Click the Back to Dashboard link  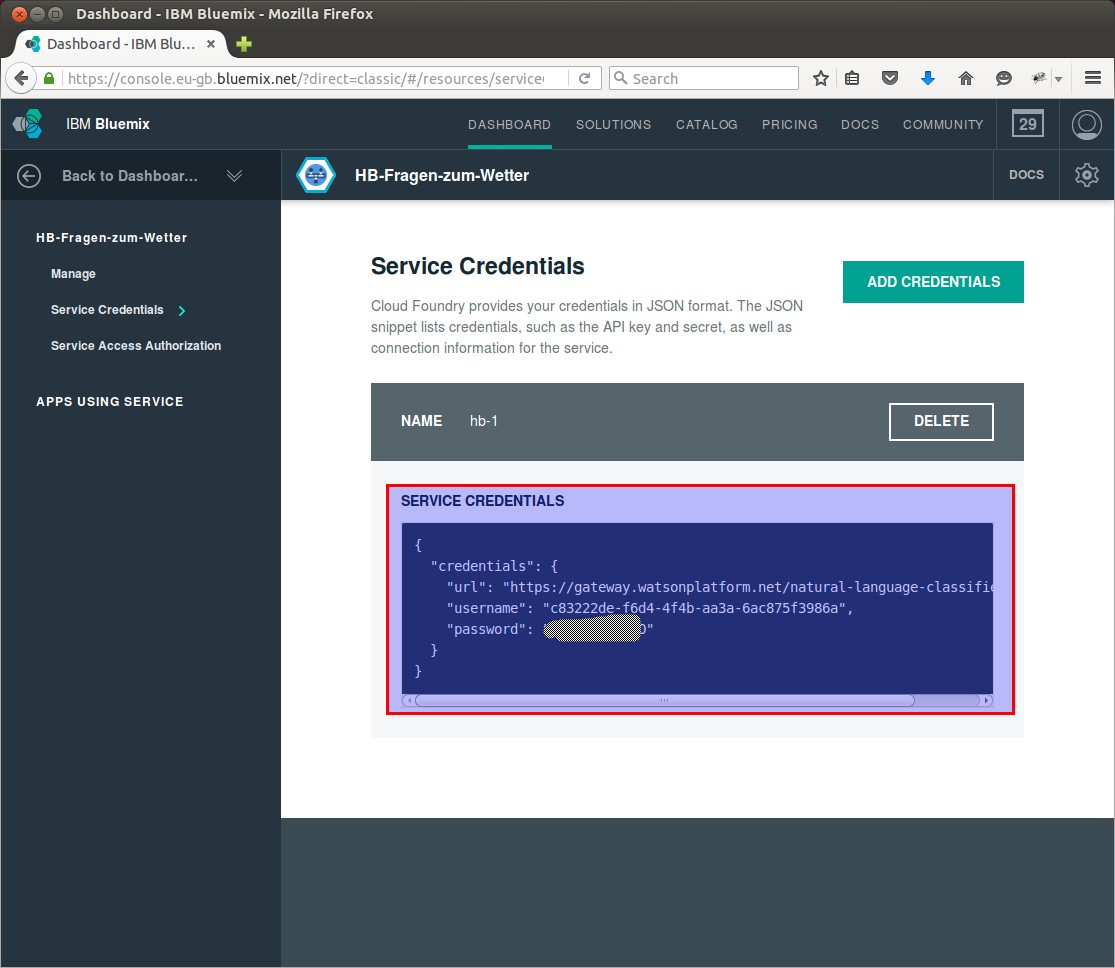(x=129, y=176)
